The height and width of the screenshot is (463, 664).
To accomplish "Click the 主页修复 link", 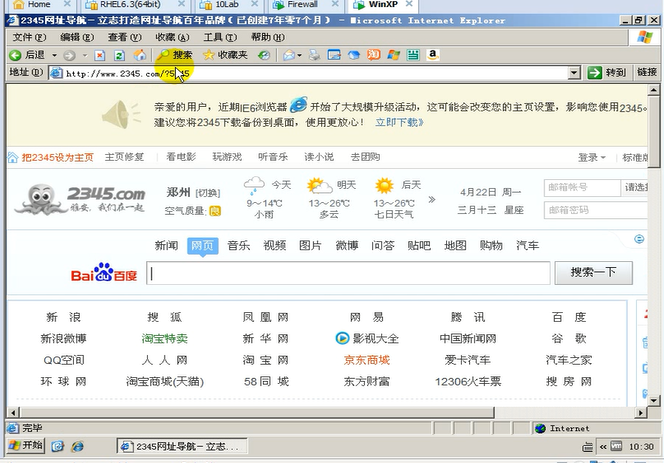I will click(124, 157).
